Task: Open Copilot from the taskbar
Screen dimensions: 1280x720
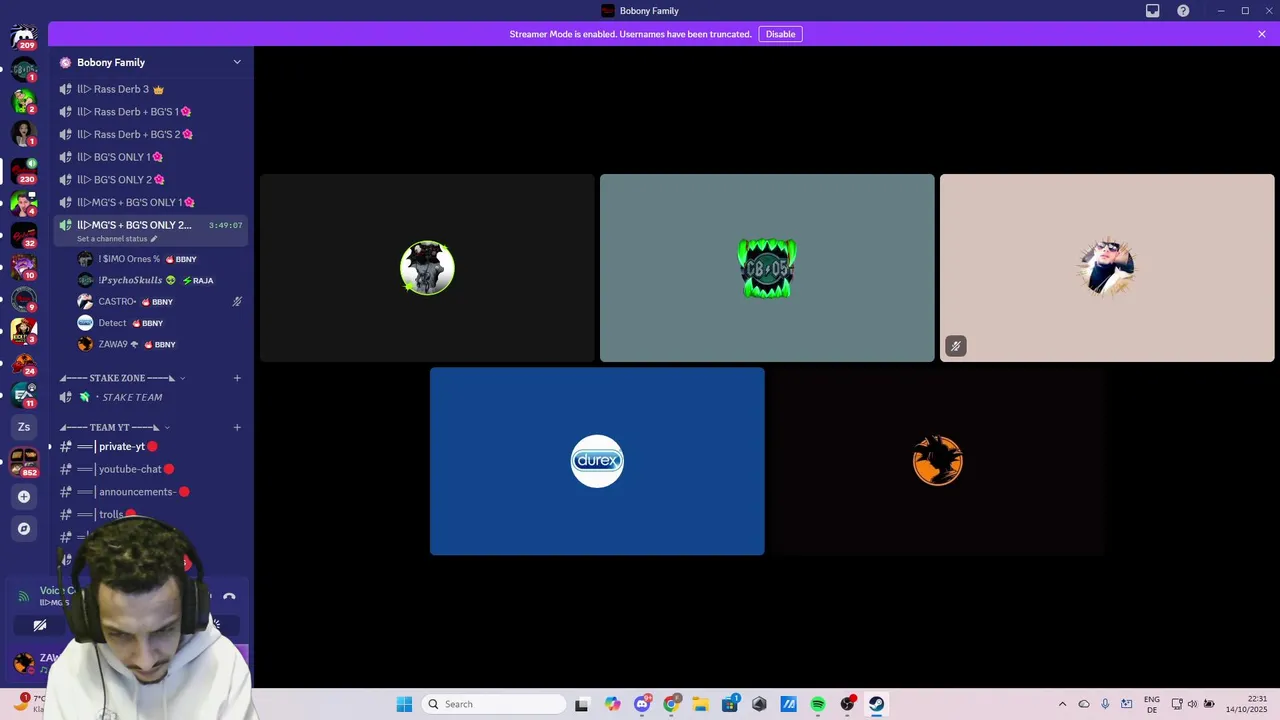Action: tap(612, 704)
